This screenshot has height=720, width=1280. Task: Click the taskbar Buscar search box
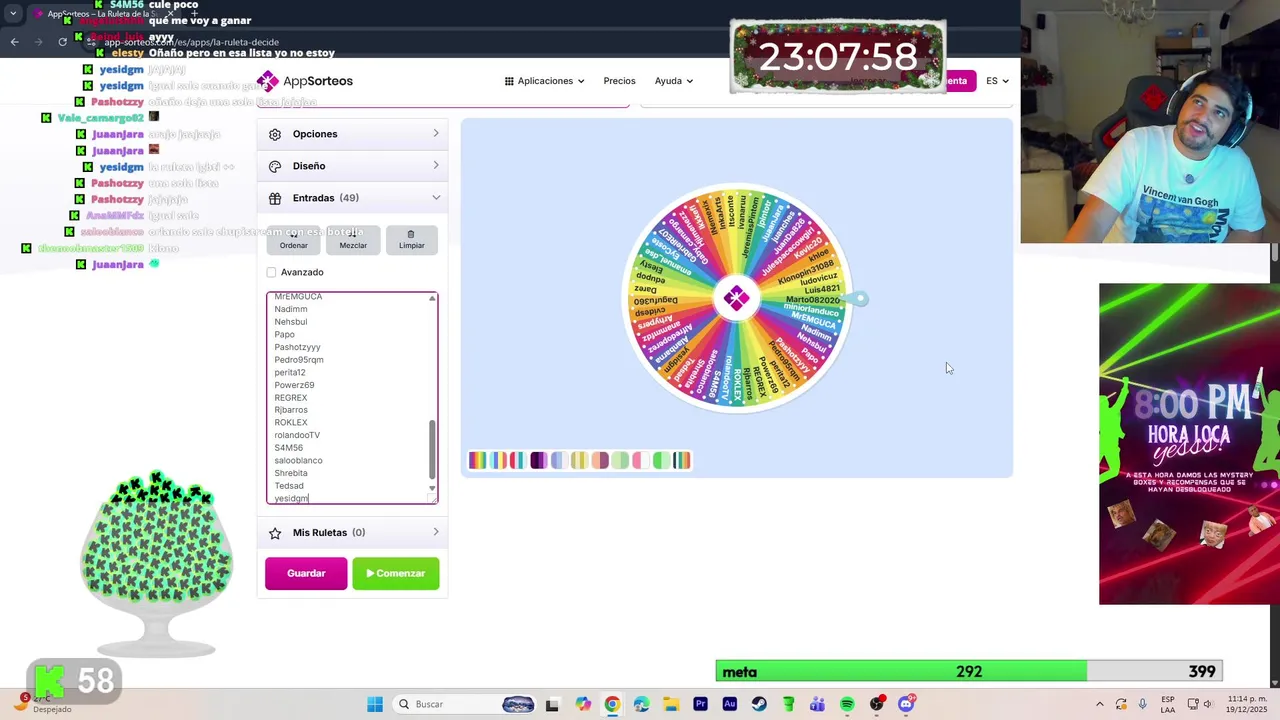466,704
